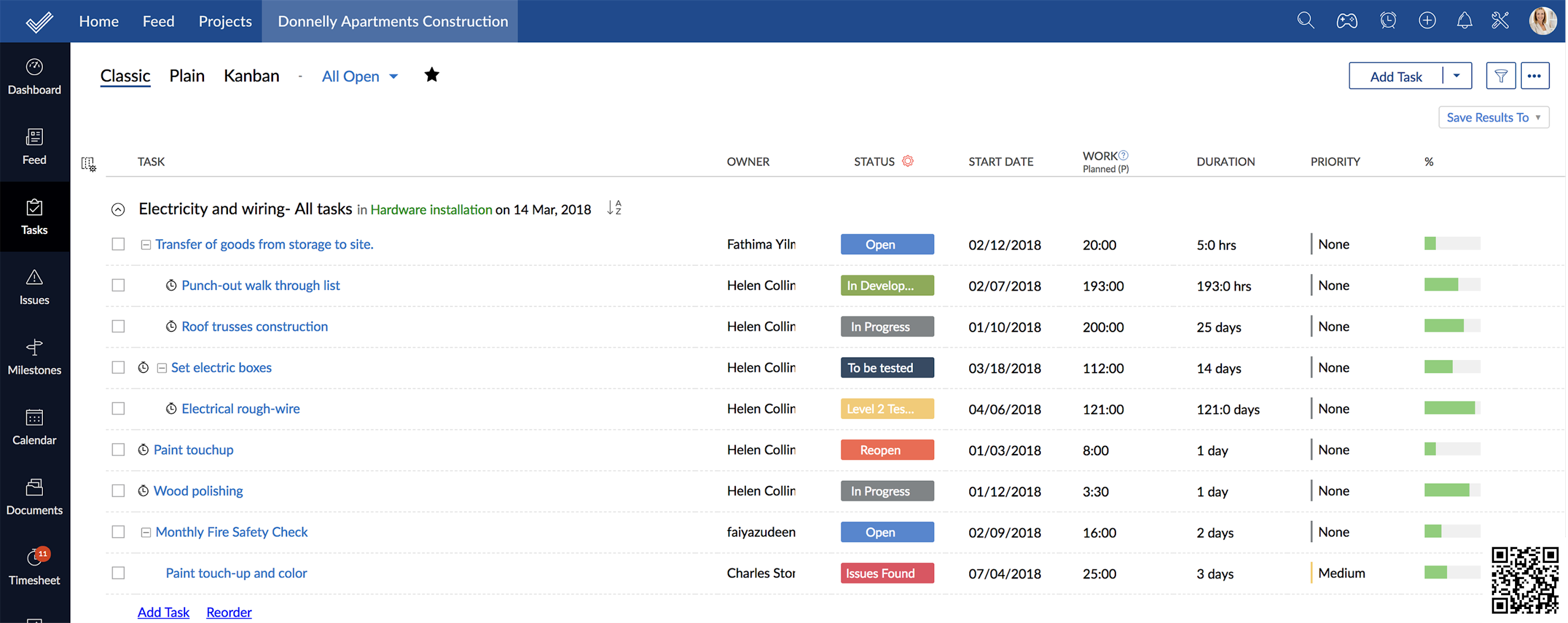Screen dimensions: 1568x623
Task: Click the Add Task button
Action: coord(1396,76)
